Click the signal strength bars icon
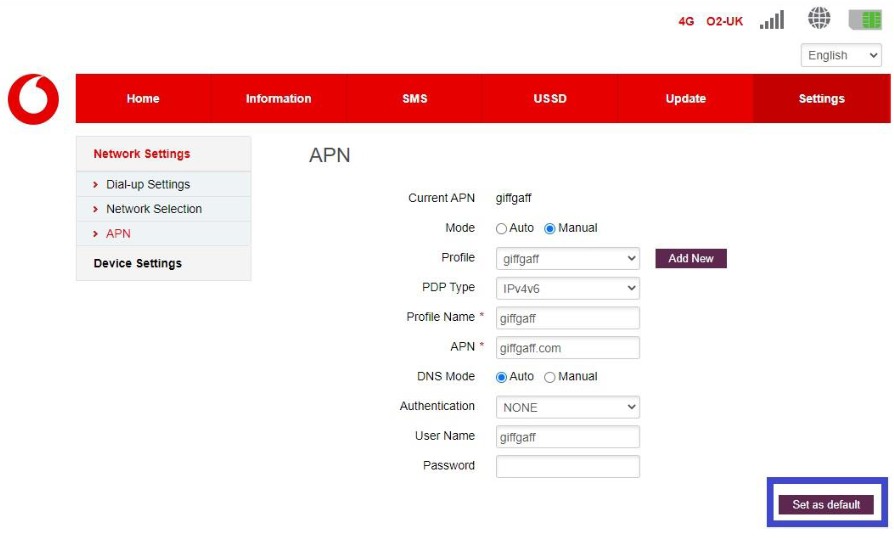Screen dimensions: 894x539 [x=771, y=20]
